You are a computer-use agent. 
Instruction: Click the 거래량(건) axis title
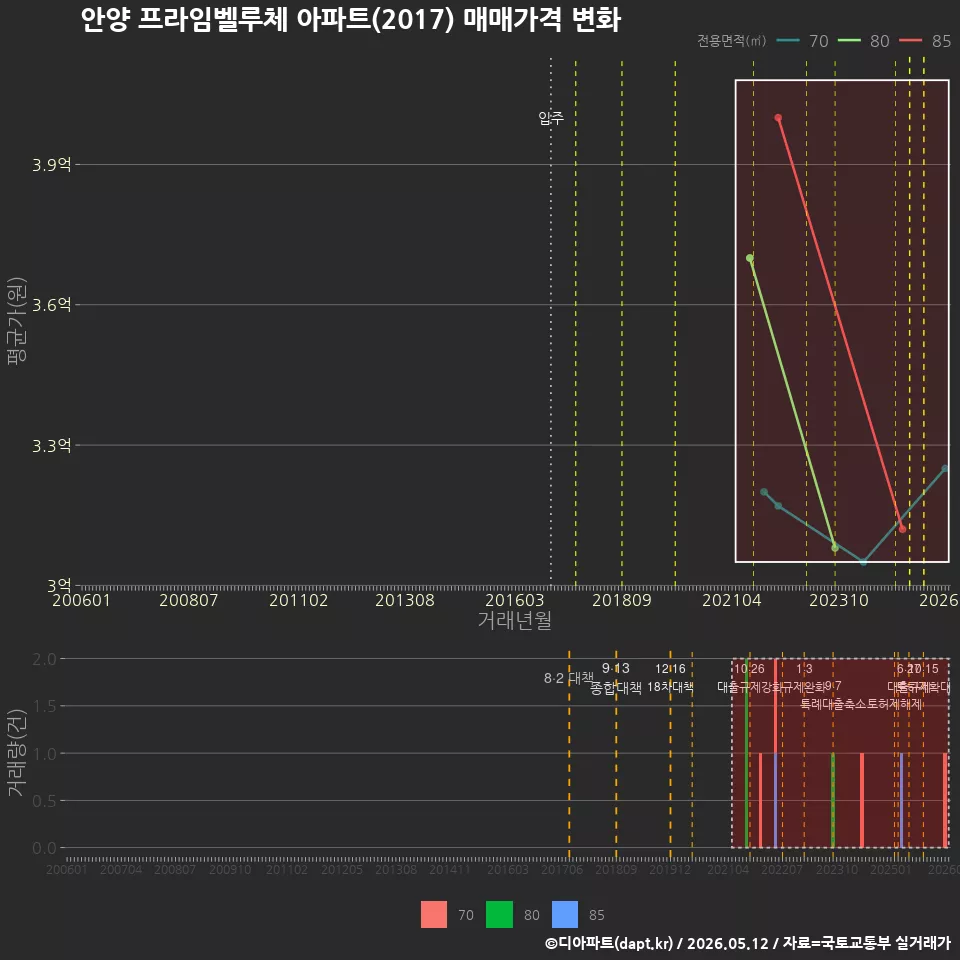tap(17, 753)
